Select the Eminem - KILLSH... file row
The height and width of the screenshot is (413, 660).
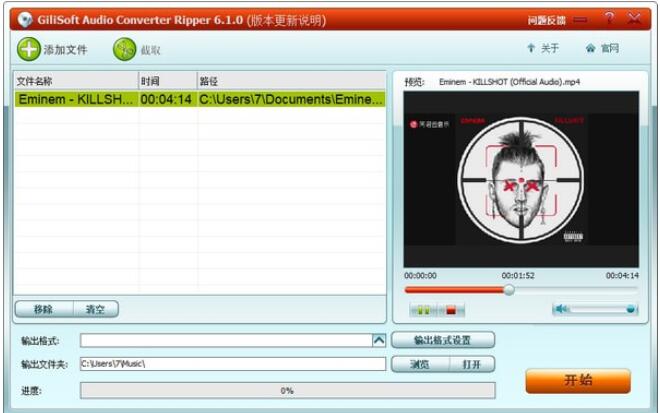pos(200,99)
